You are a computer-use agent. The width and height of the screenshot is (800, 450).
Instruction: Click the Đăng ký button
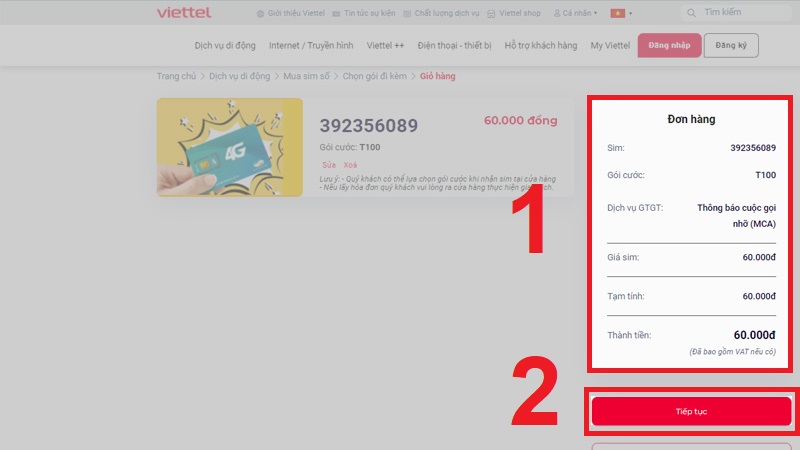click(x=731, y=45)
